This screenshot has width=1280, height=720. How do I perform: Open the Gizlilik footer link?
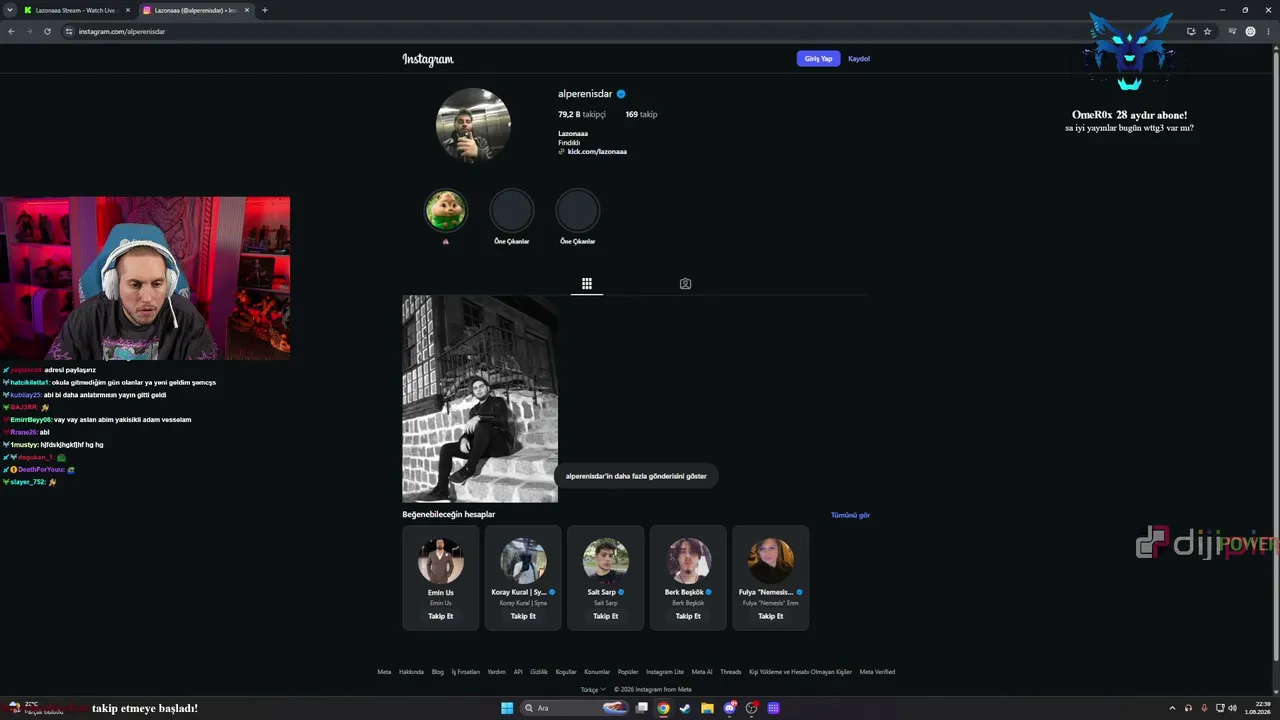[x=539, y=672]
